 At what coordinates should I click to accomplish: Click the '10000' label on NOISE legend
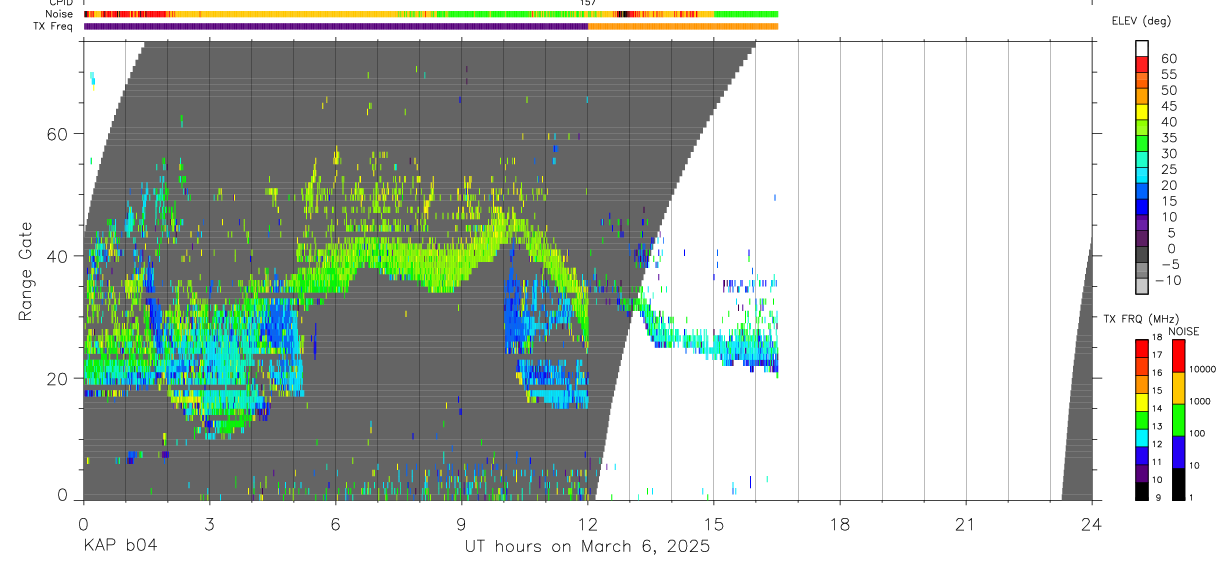1205,370
